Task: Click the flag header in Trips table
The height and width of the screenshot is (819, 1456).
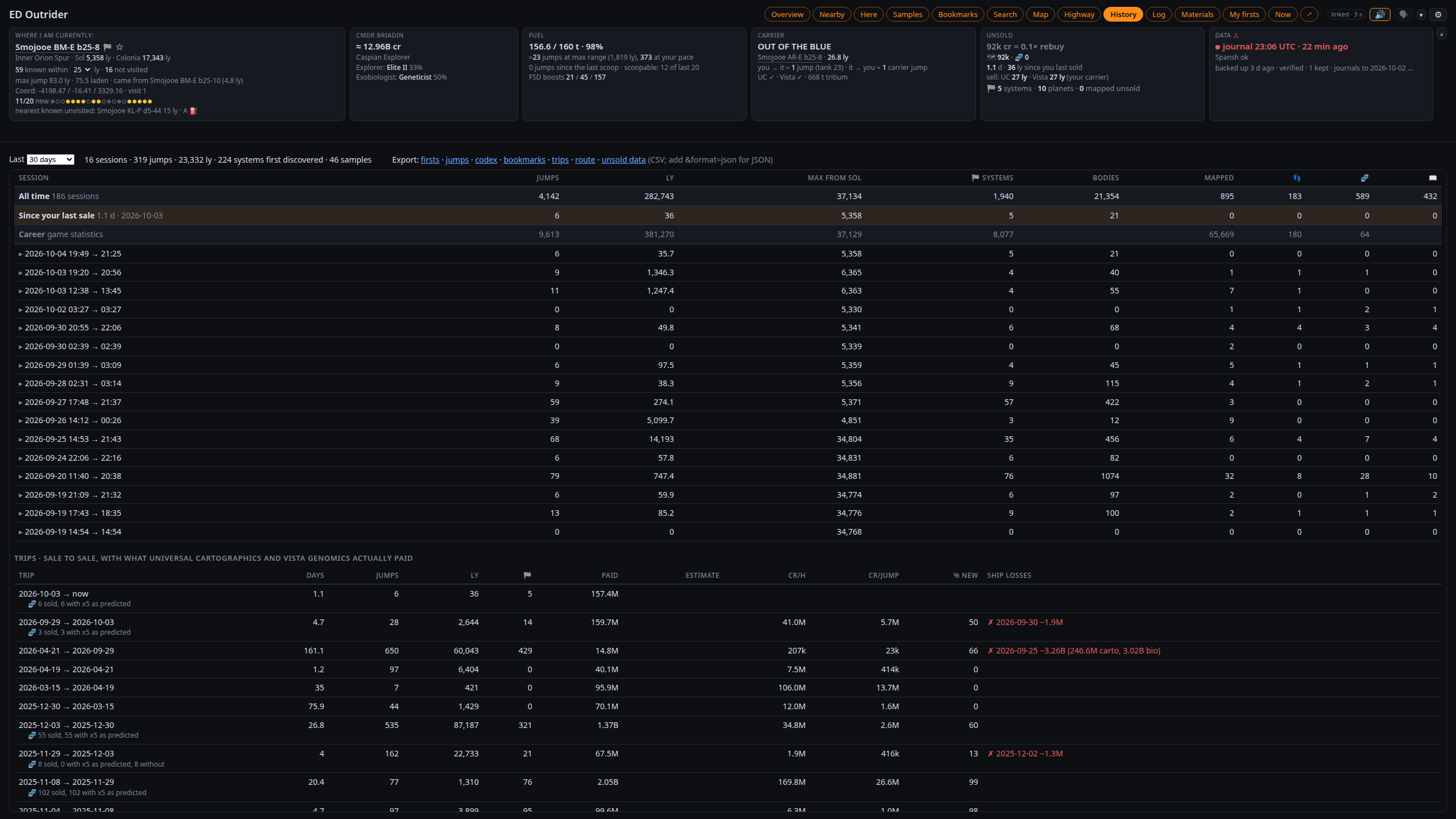Action: click(x=527, y=575)
